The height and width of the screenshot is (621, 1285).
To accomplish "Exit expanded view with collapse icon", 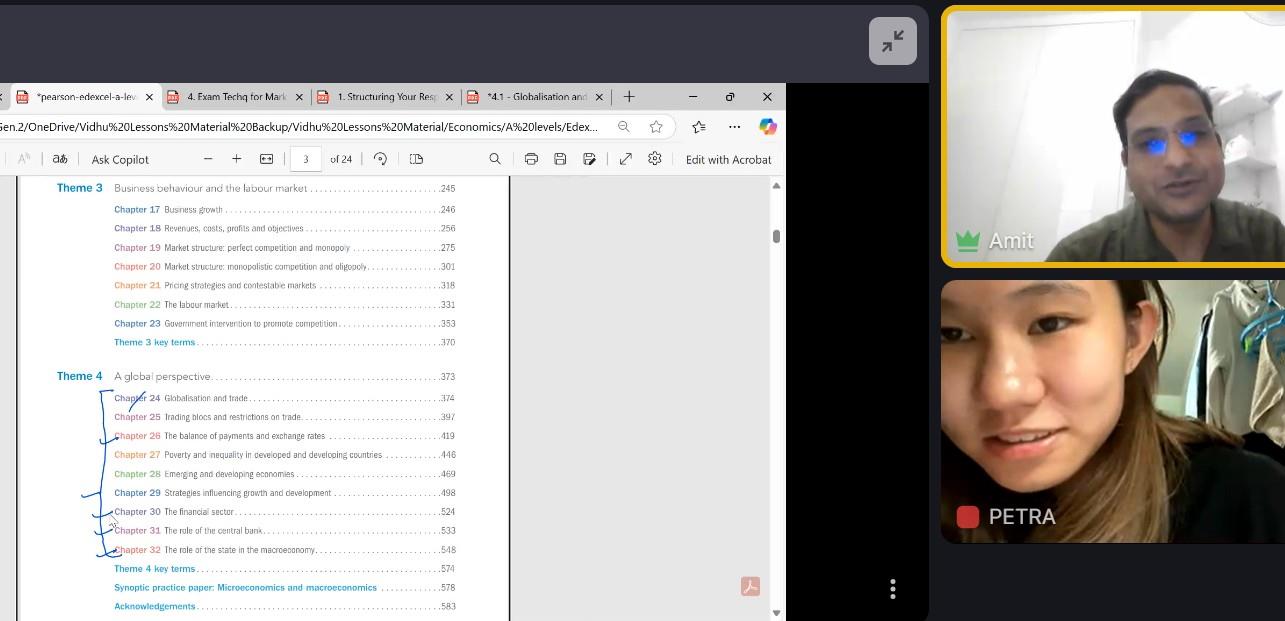I will coord(893,41).
